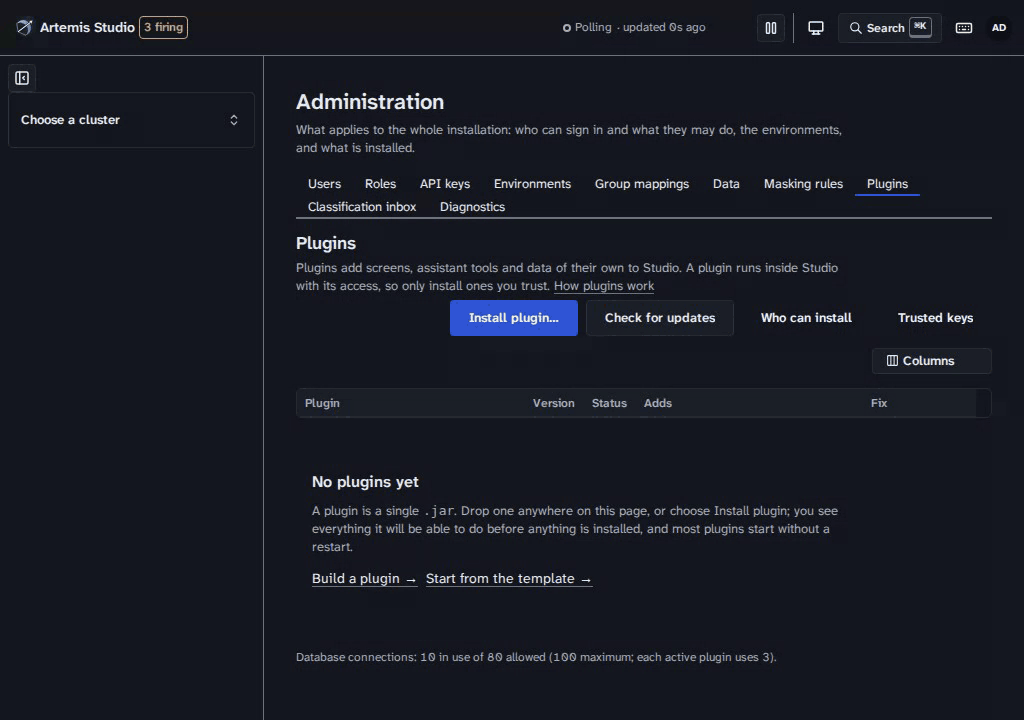Collapse the sidebar with the panel icon

[x=22, y=78]
